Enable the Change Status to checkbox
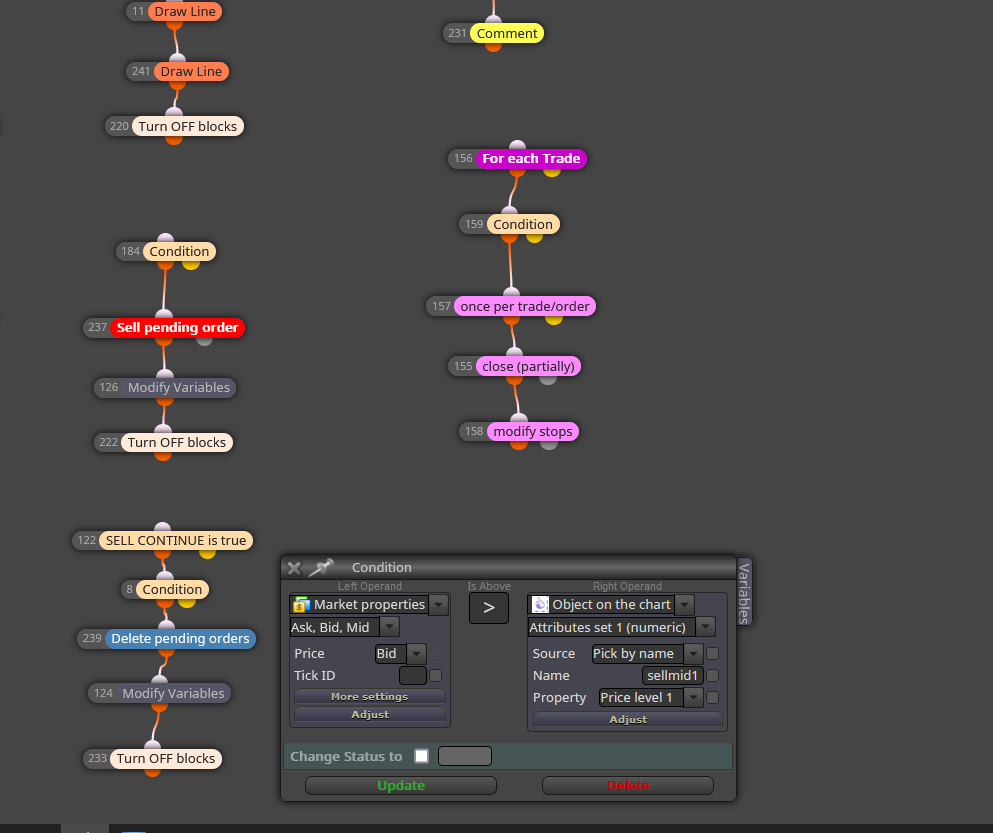 421,756
